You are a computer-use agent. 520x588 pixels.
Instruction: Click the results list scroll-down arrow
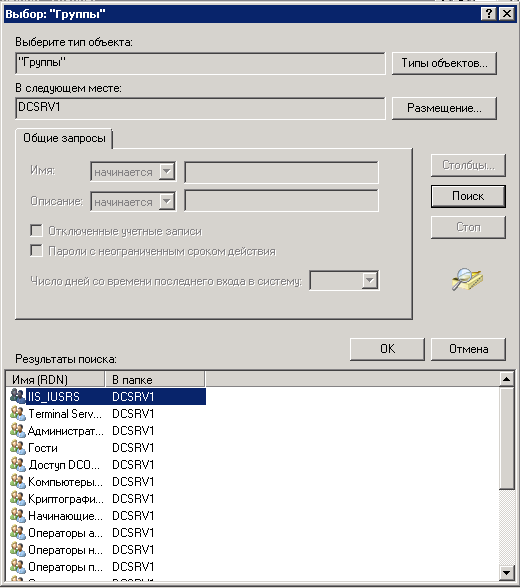pos(507,573)
